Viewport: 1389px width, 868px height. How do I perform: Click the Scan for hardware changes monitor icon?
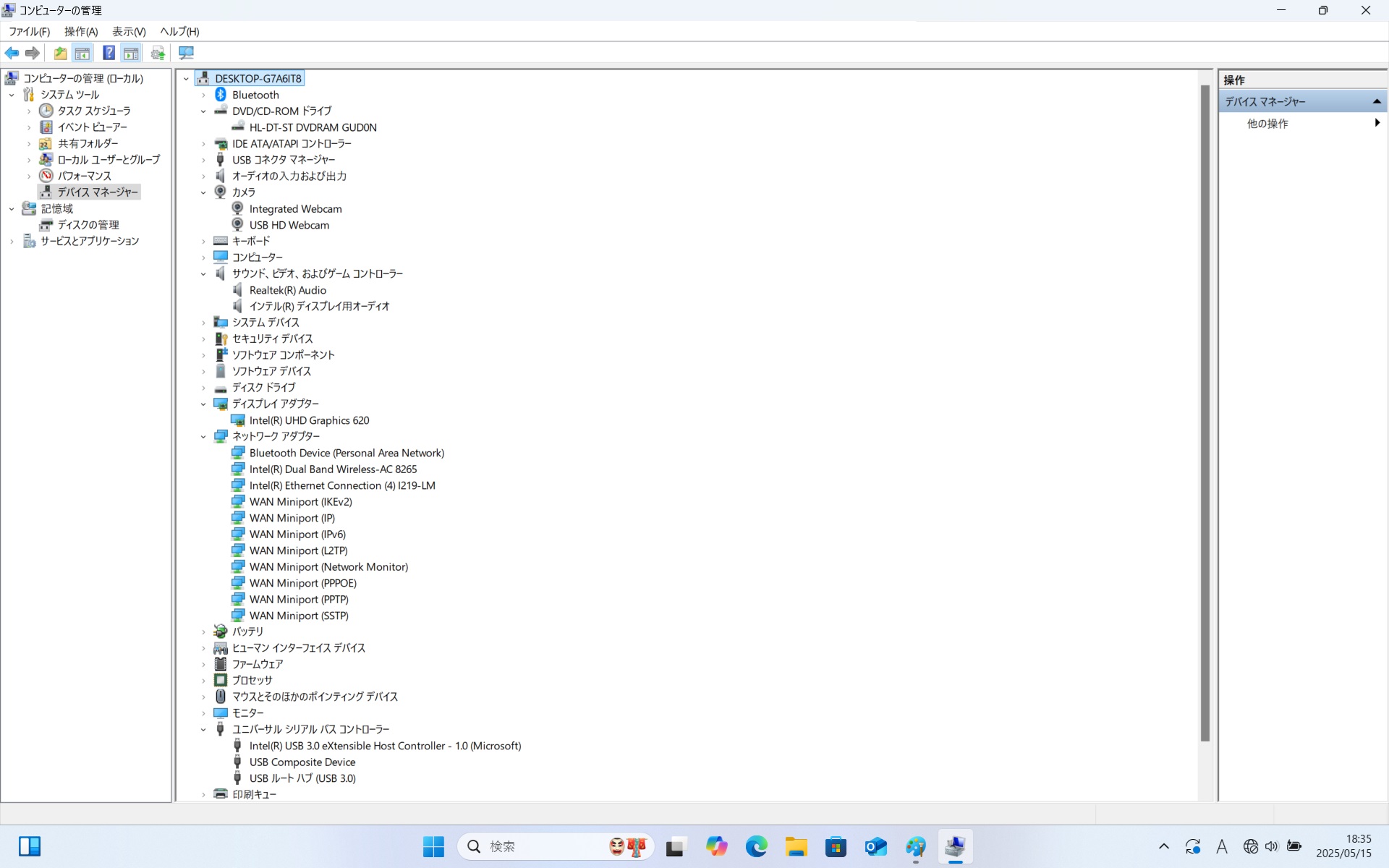tap(186, 53)
